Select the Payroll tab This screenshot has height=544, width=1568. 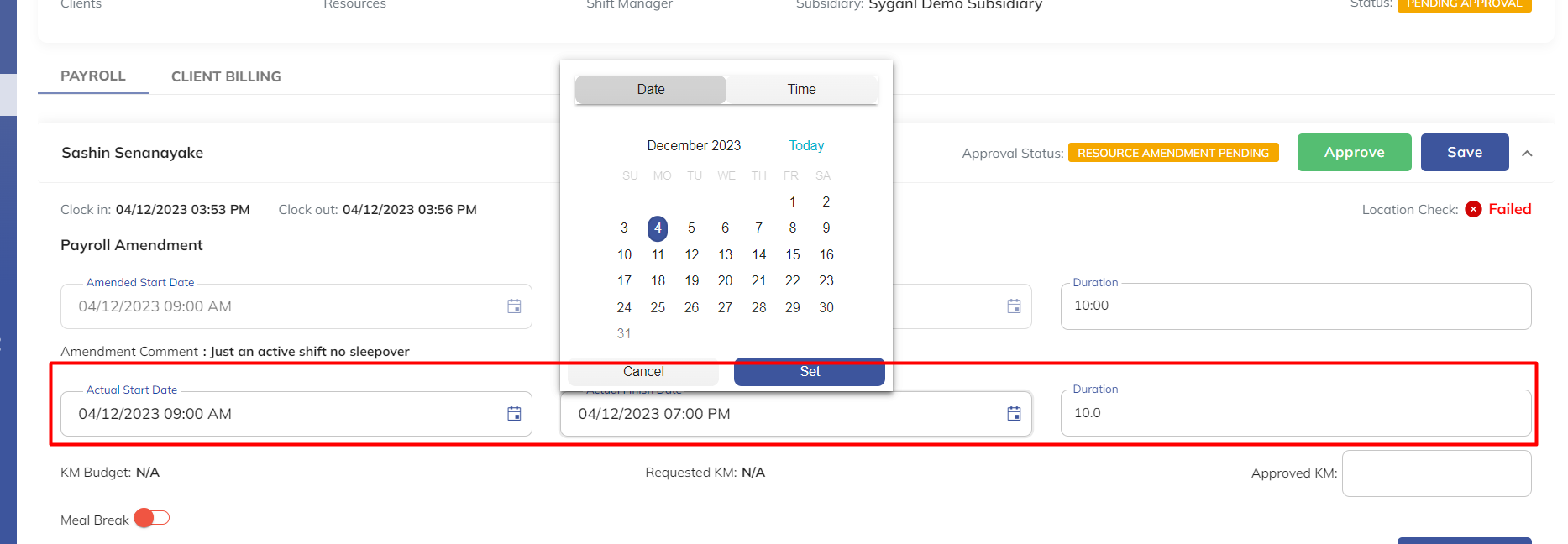(x=93, y=76)
